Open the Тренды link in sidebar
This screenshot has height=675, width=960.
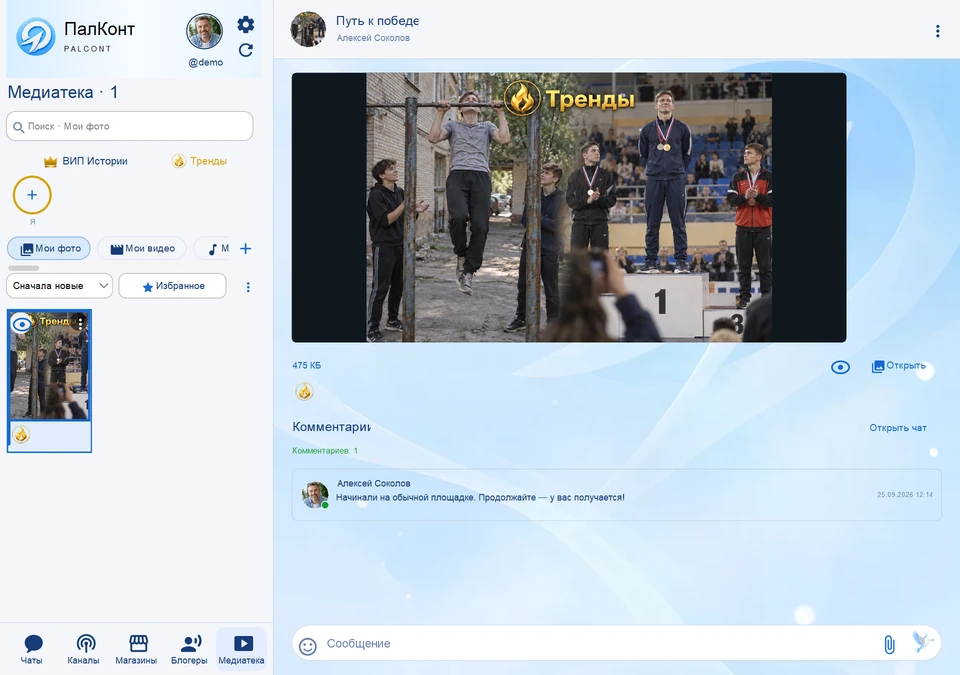click(200, 161)
